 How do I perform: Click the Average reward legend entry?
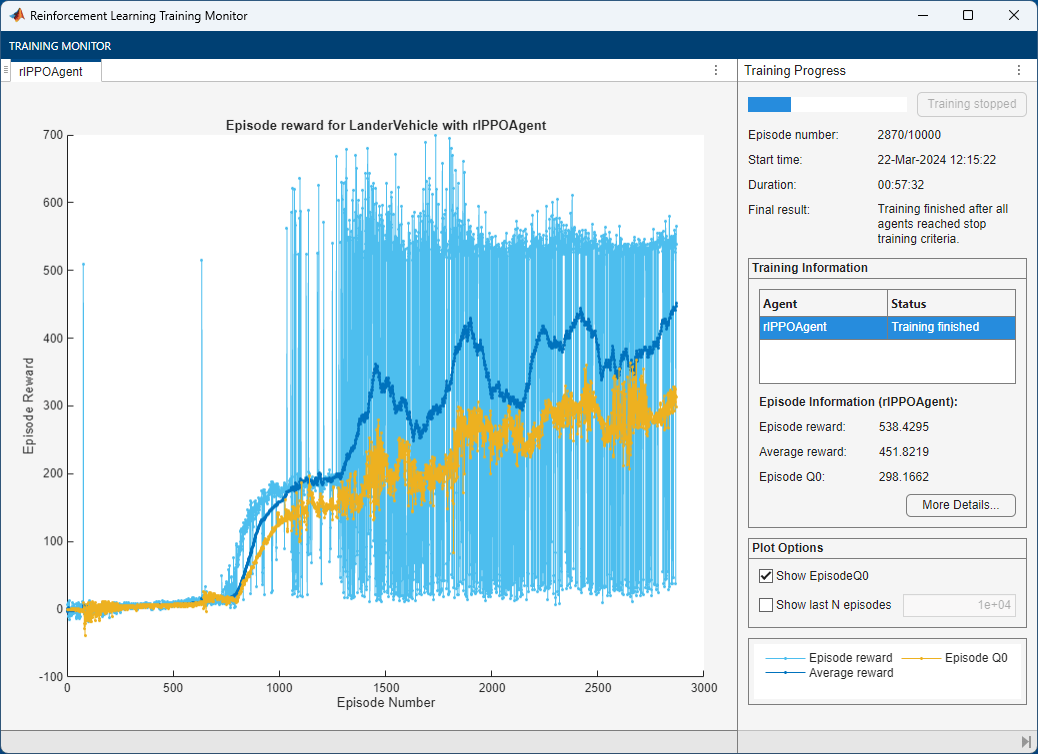click(x=829, y=673)
